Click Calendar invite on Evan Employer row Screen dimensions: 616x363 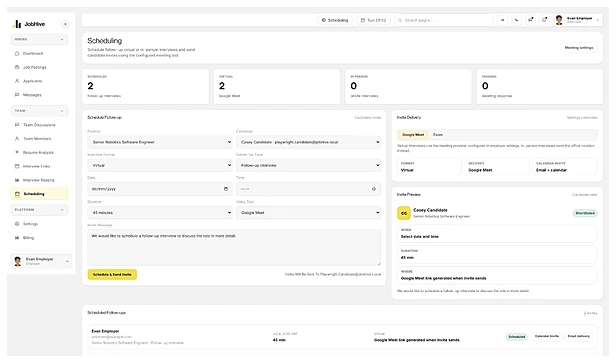546,336
